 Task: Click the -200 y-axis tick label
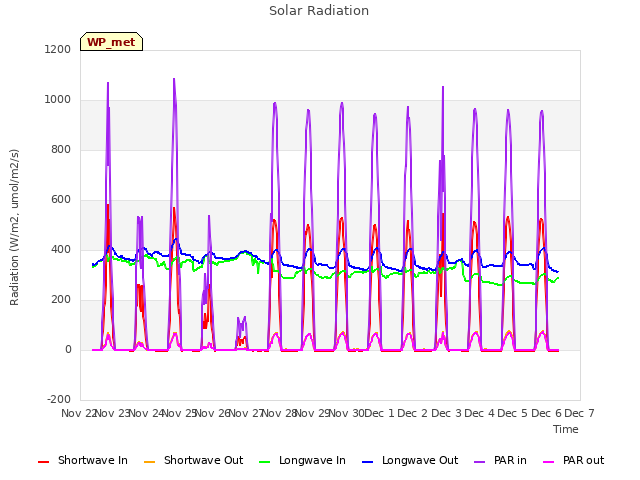point(59,399)
